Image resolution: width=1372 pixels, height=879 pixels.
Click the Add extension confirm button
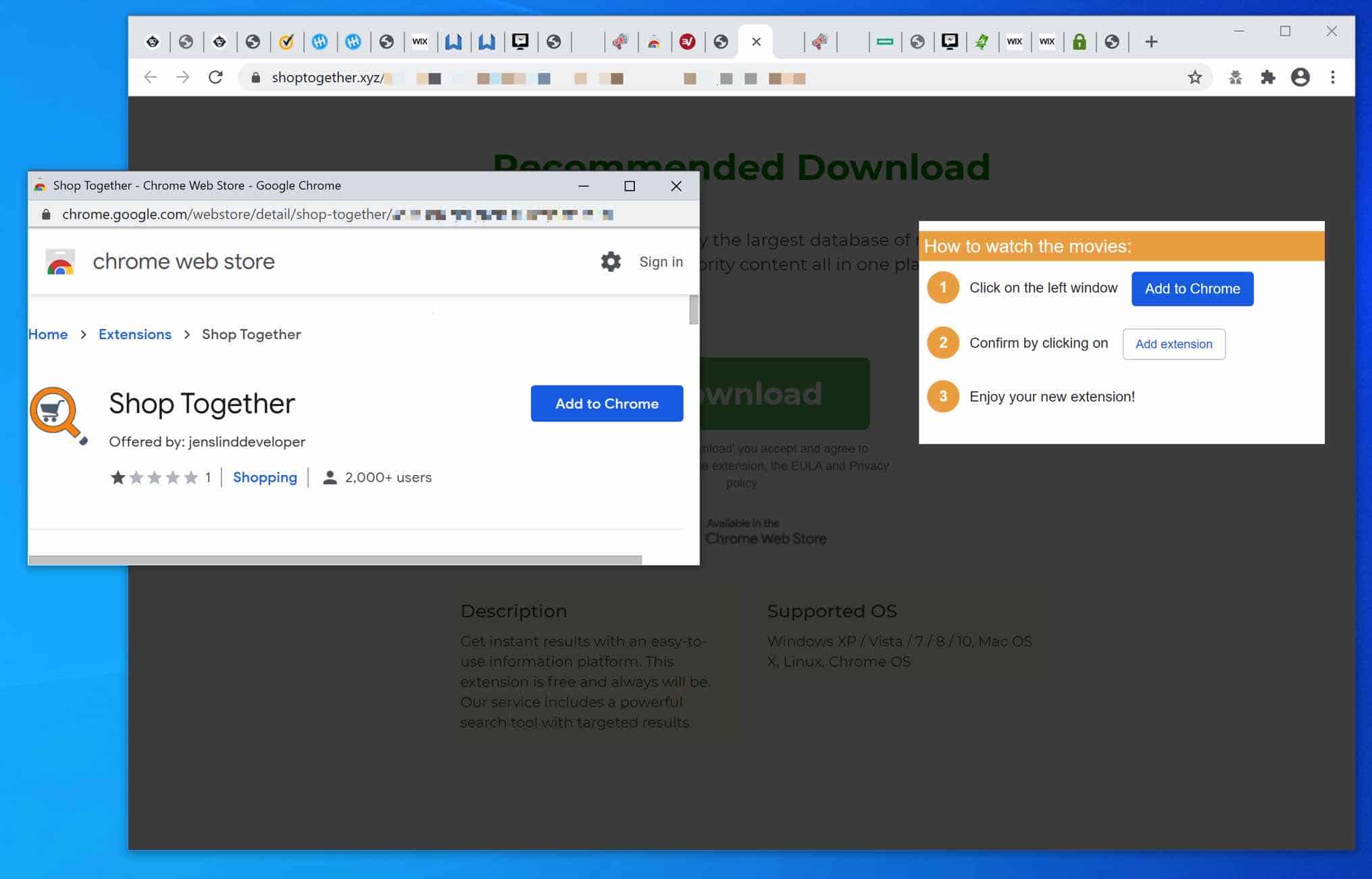pyautogui.click(x=1174, y=343)
